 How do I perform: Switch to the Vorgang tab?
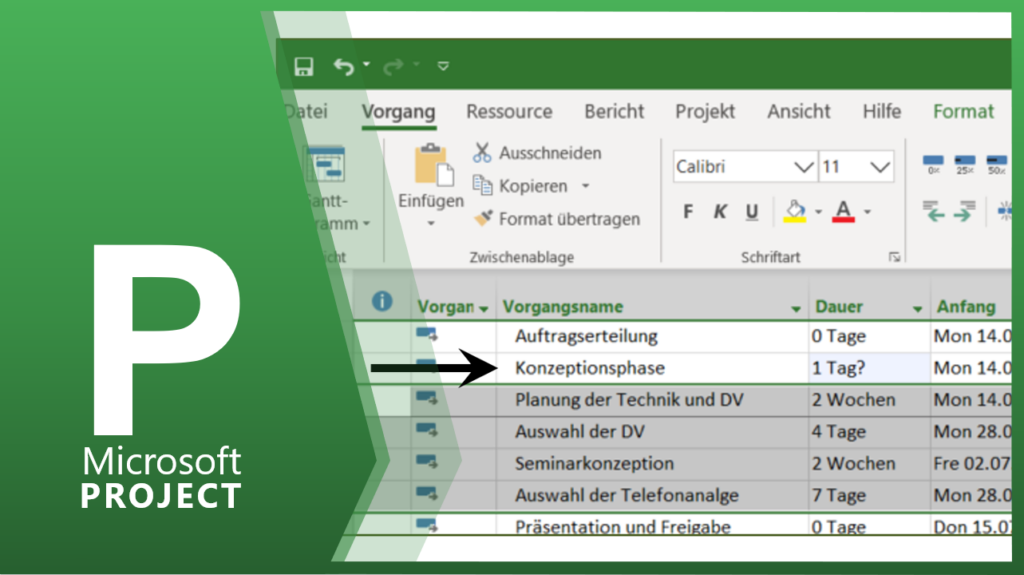point(398,112)
